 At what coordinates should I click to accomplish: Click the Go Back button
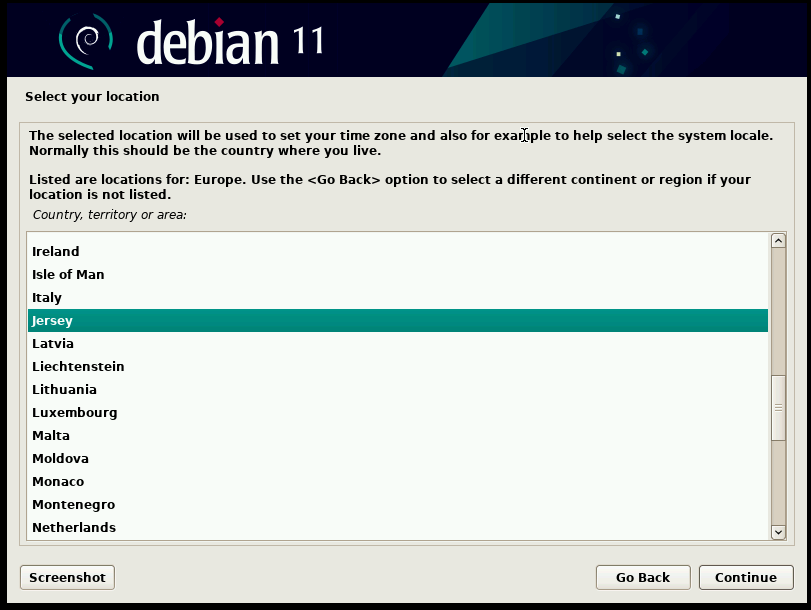click(643, 577)
